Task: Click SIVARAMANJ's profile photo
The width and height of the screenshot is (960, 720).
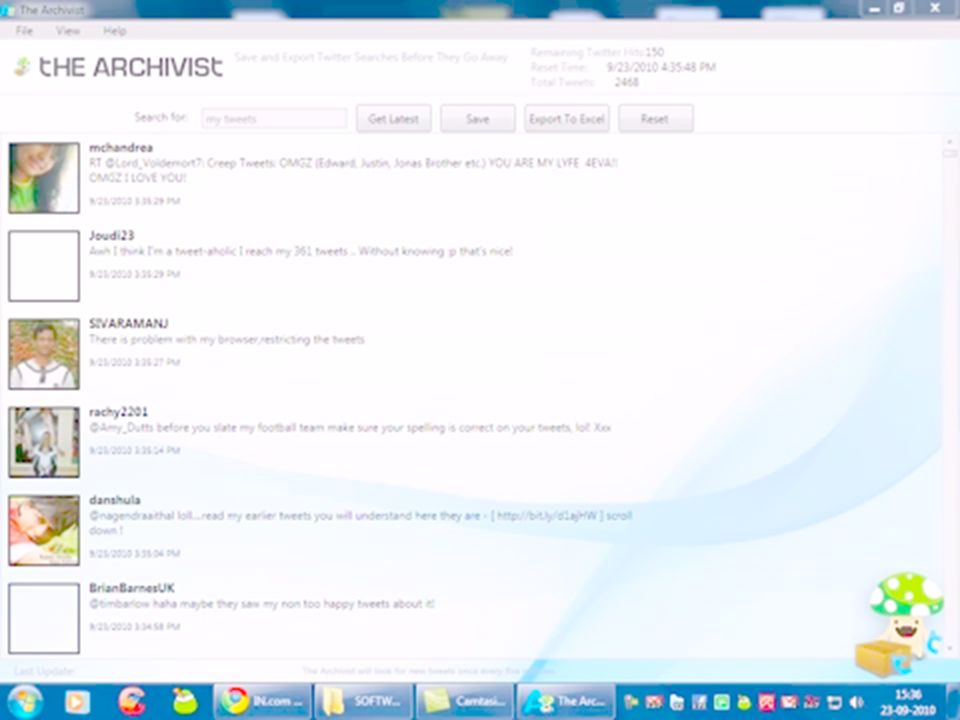Action: (x=44, y=354)
